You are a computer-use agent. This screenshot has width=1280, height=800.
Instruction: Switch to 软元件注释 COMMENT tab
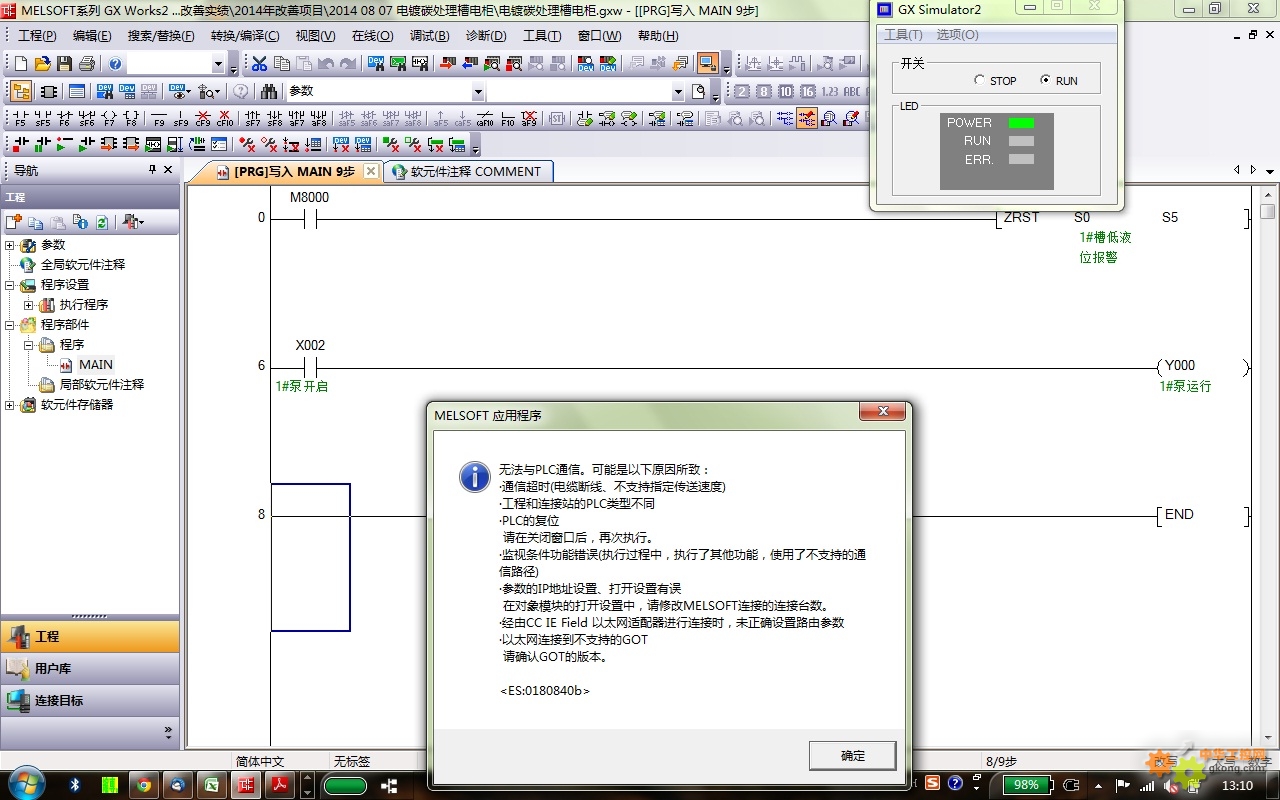(x=467, y=172)
